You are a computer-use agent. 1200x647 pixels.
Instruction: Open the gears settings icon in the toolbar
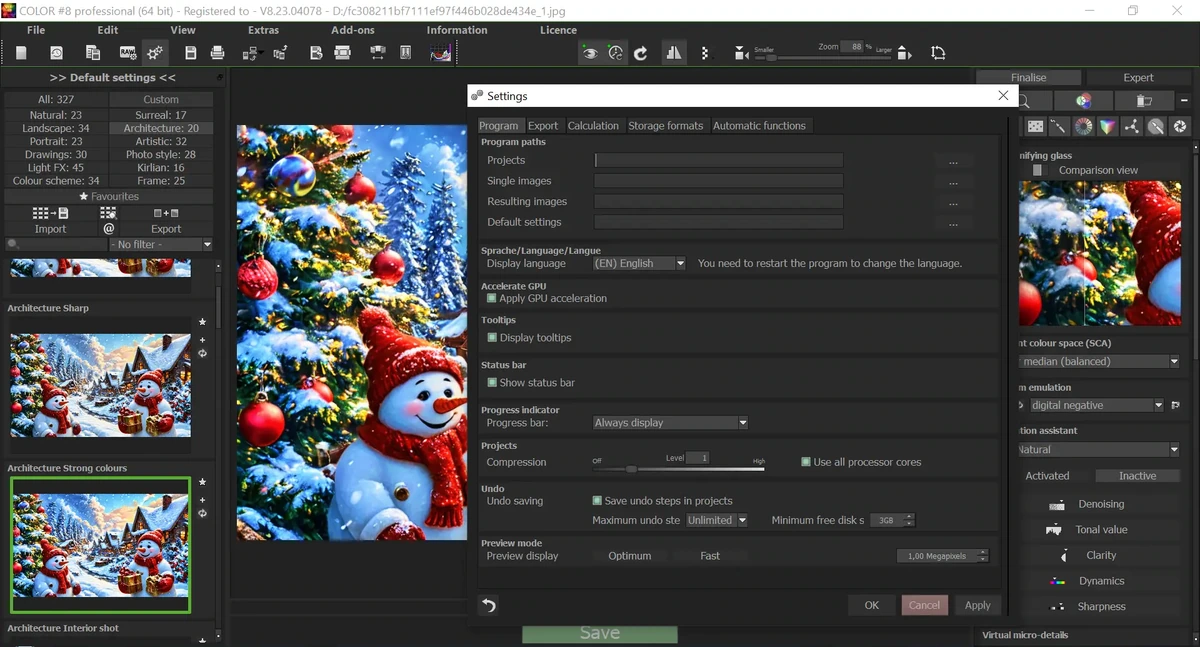(x=155, y=53)
